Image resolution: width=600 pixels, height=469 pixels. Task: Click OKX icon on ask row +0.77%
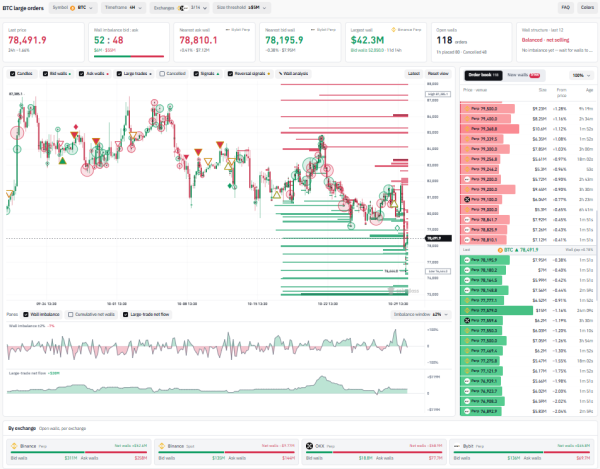[466, 199]
